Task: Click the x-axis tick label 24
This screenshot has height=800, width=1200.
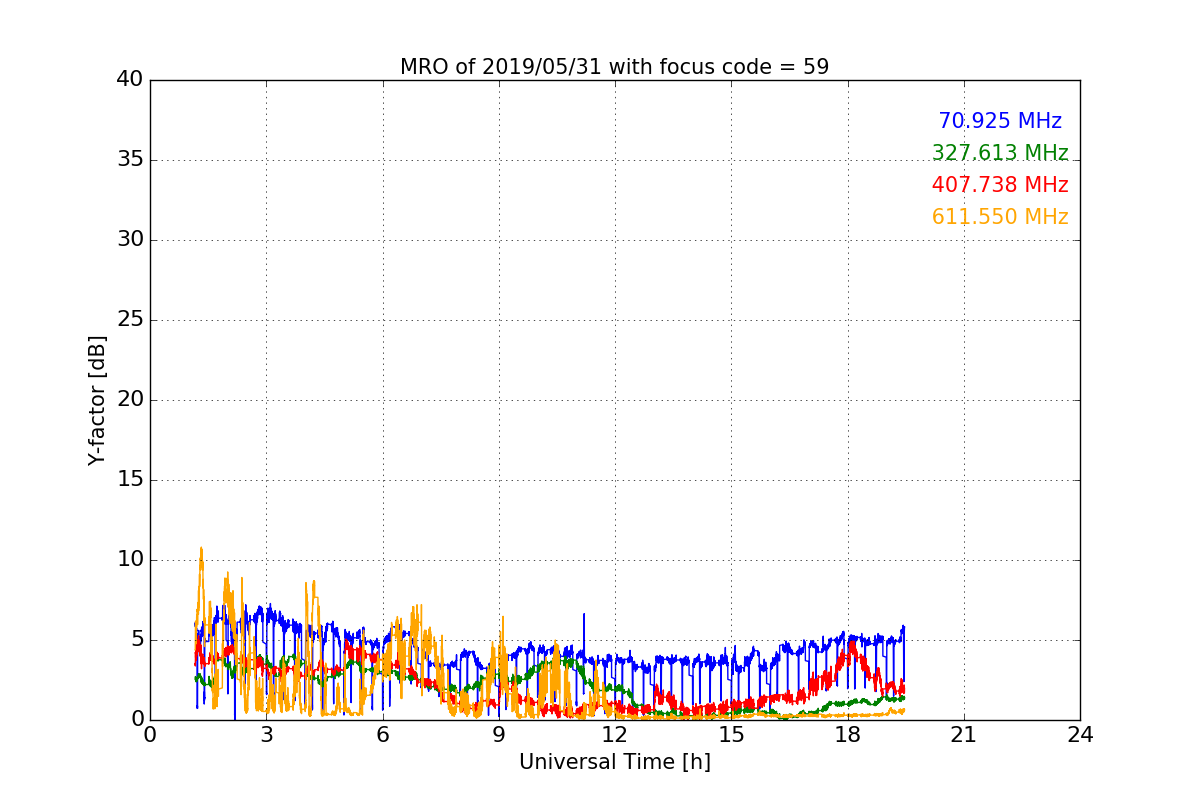Action: point(1080,734)
